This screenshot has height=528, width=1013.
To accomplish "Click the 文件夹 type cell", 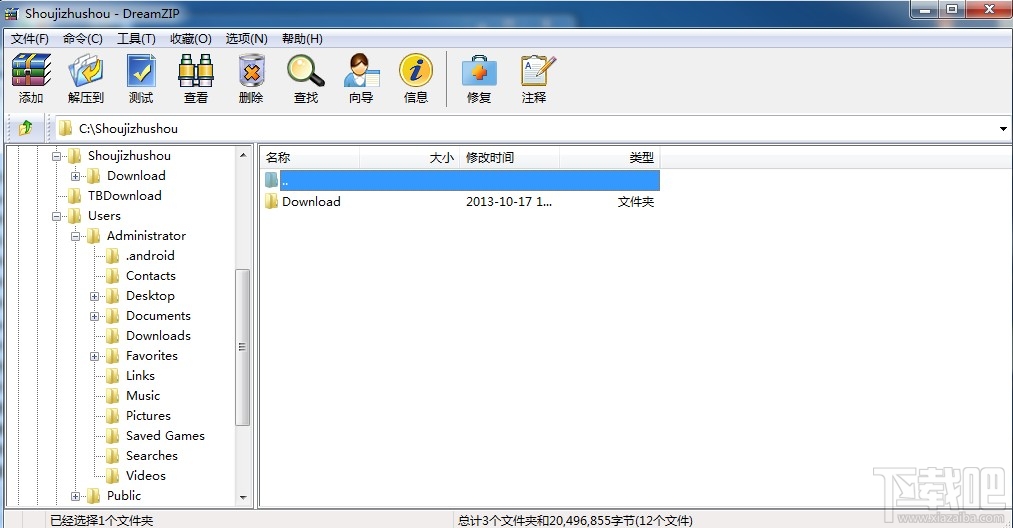I will click(x=636, y=202).
